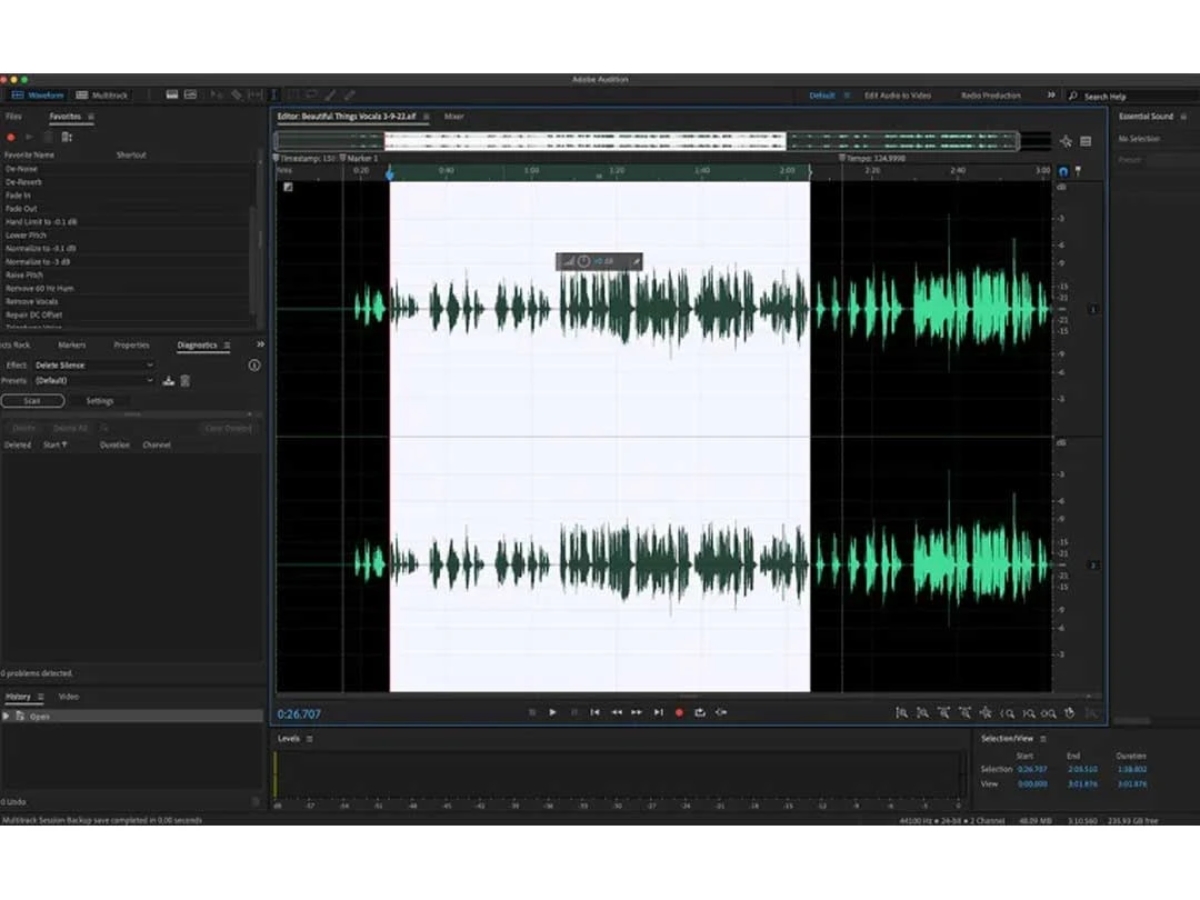Play the selected favorite
The width and height of the screenshot is (1200, 900).
[29, 137]
